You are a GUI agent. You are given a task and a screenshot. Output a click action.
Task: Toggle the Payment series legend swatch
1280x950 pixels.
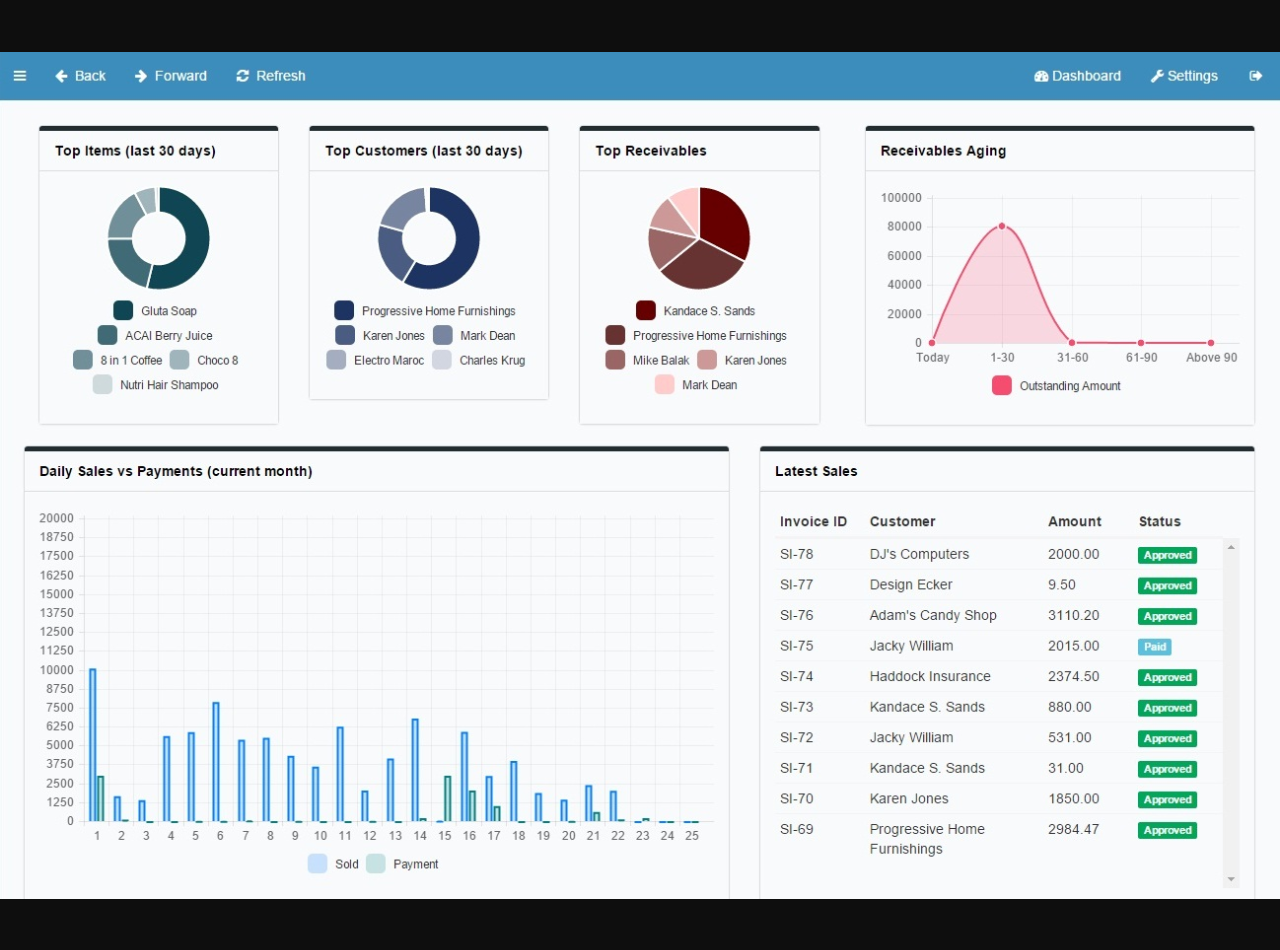tap(376, 864)
